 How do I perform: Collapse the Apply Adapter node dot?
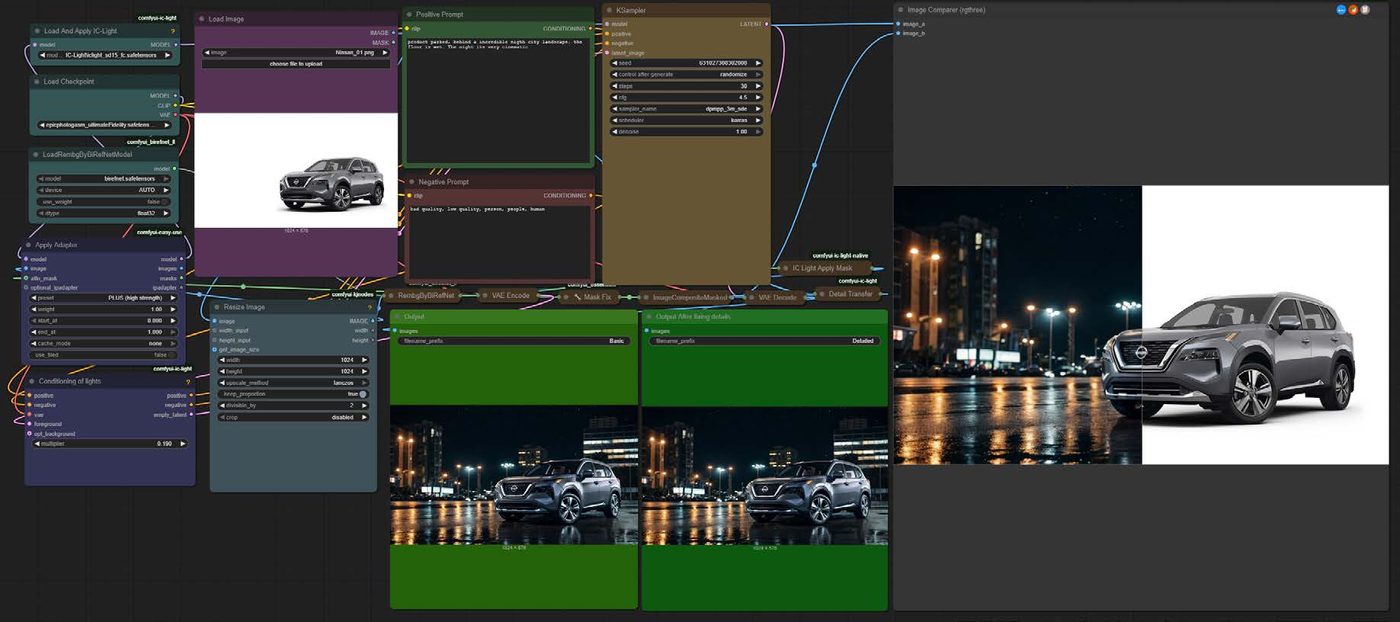tap(29, 245)
